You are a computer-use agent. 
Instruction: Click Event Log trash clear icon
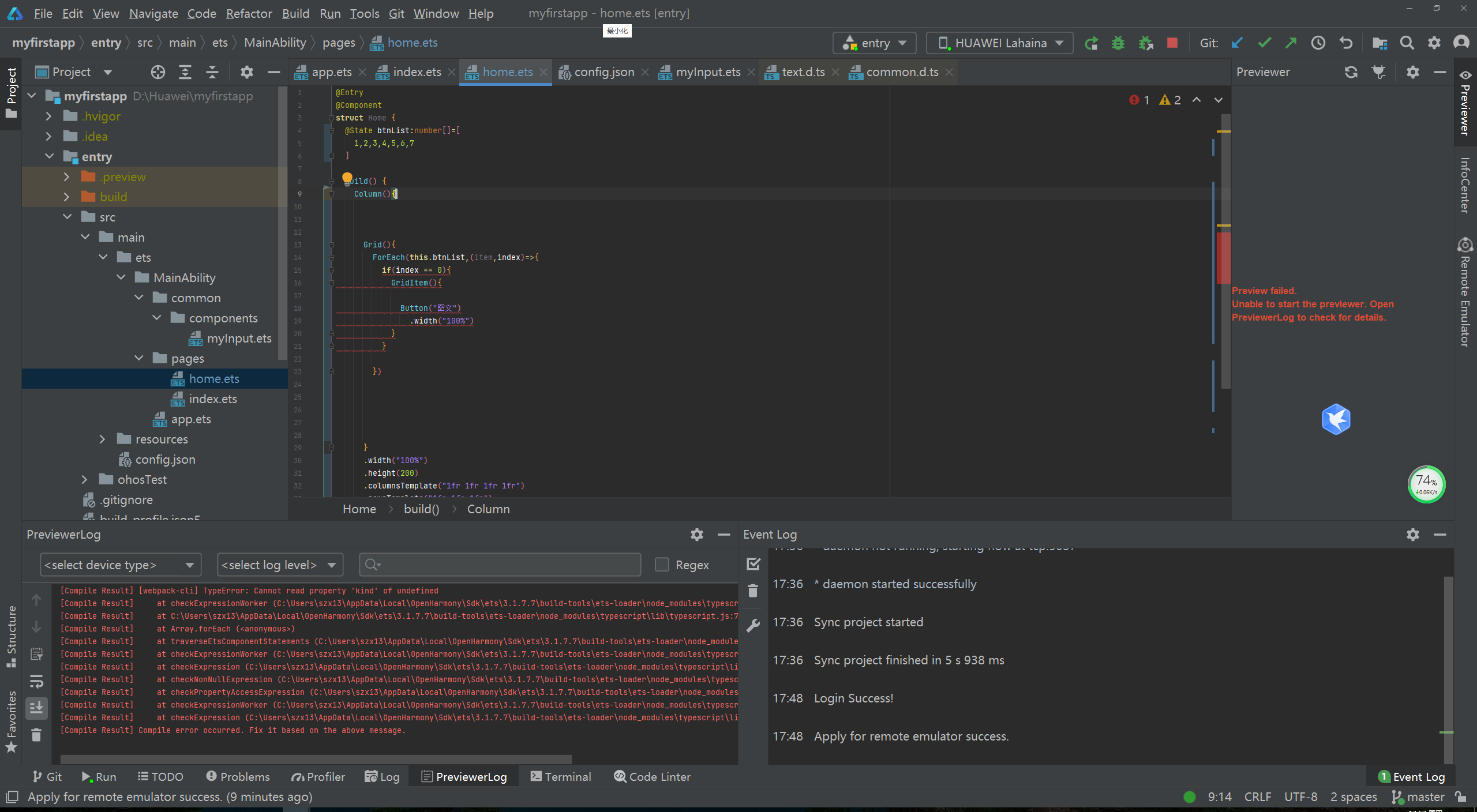(x=753, y=591)
